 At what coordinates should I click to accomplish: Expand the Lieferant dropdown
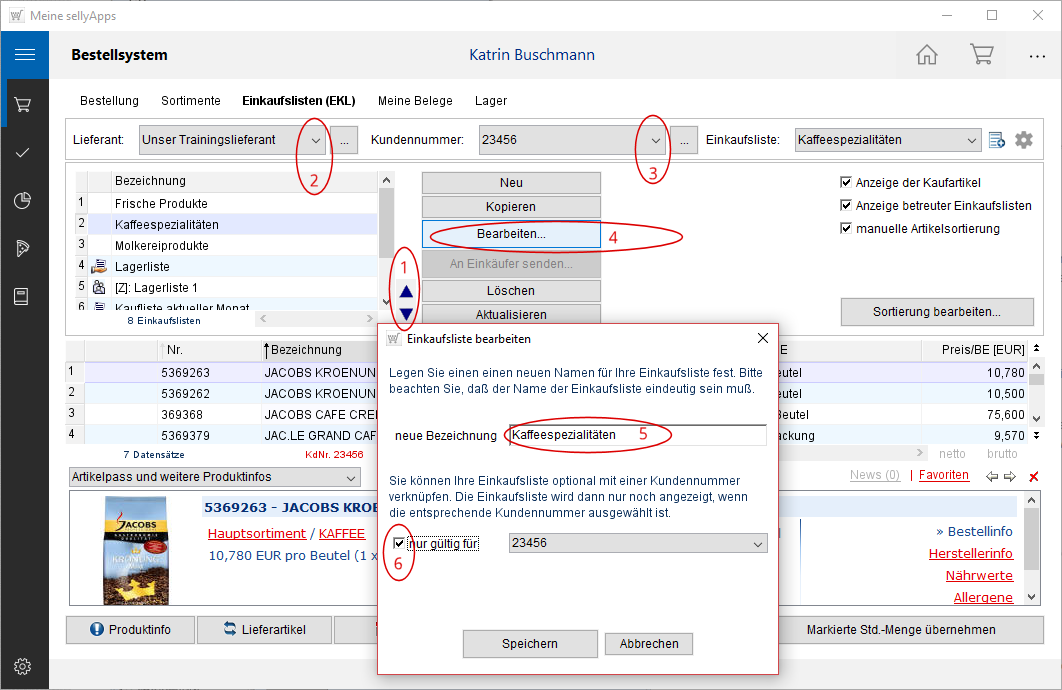point(316,141)
